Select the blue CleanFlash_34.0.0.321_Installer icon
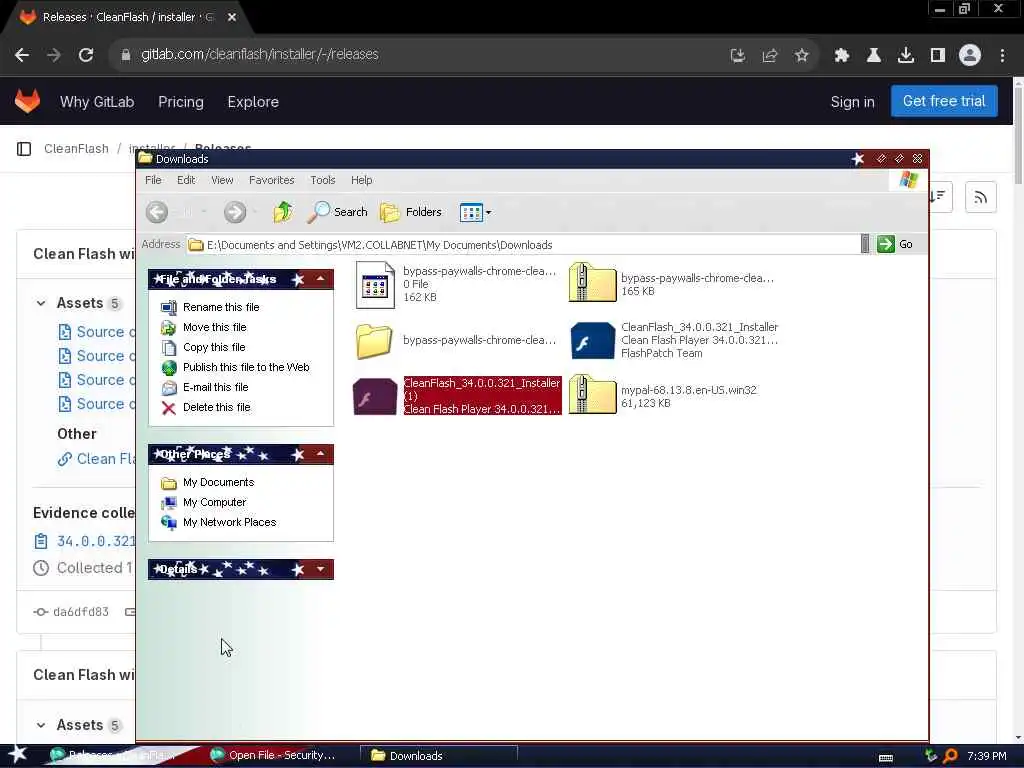This screenshot has width=1024, height=768. [x=592, y=340]
